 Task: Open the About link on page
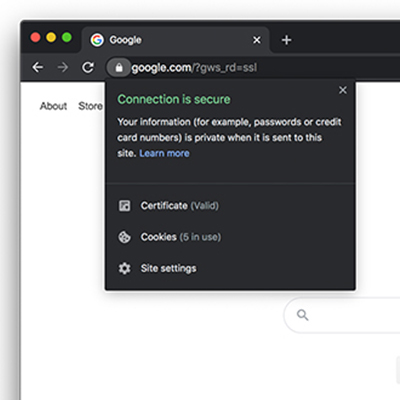(53, 106)
